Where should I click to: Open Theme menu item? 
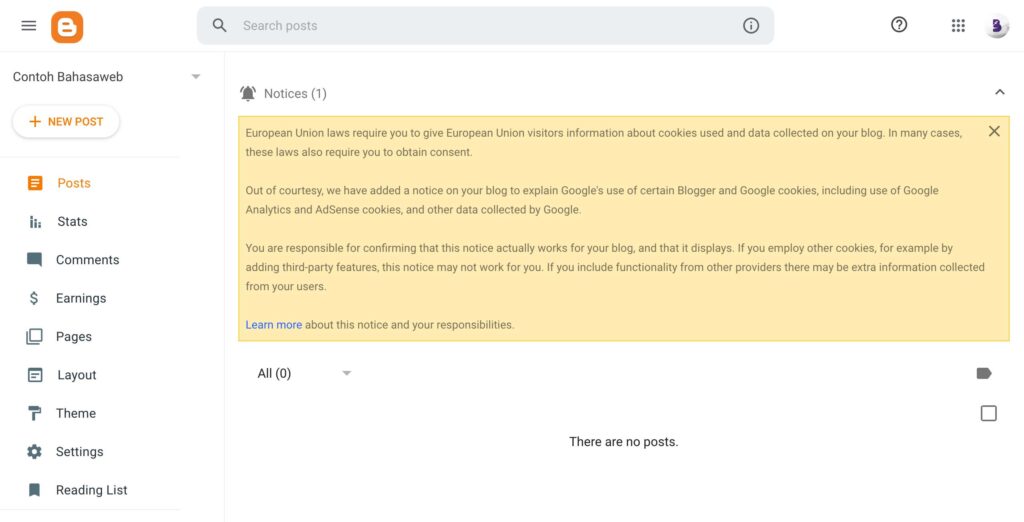[x=76, y=413]
